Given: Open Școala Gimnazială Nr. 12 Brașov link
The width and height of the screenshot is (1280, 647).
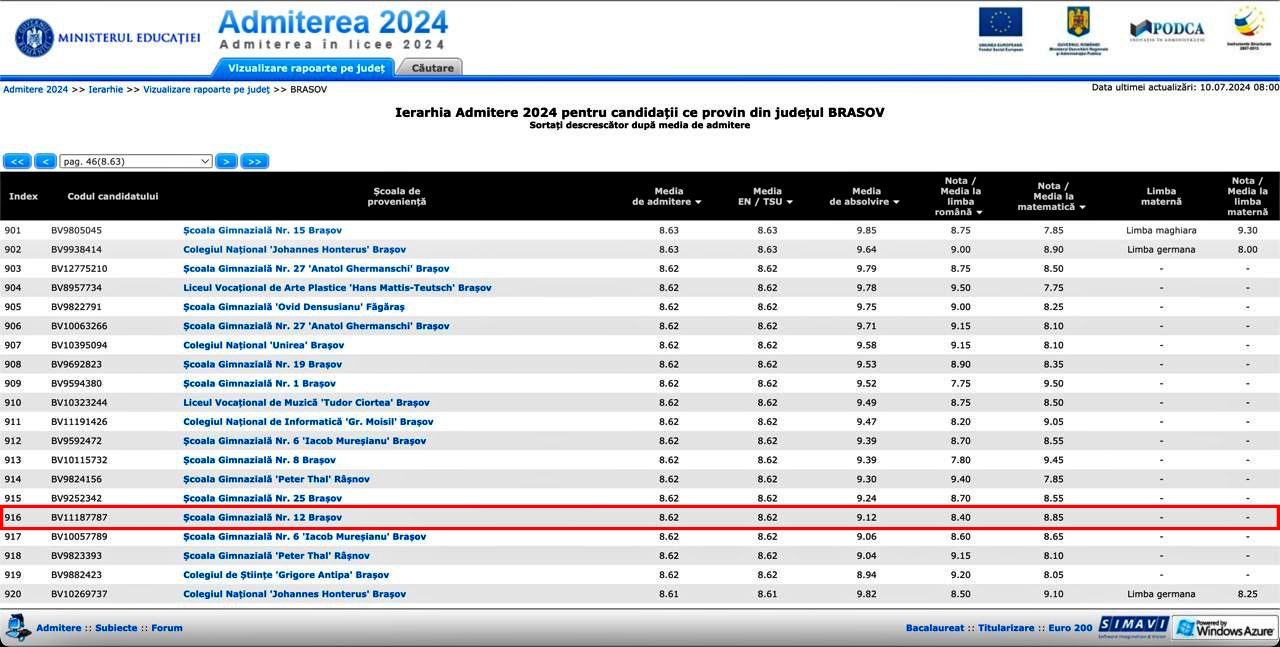Looking at the screenshot, I should tap(262, 517).
